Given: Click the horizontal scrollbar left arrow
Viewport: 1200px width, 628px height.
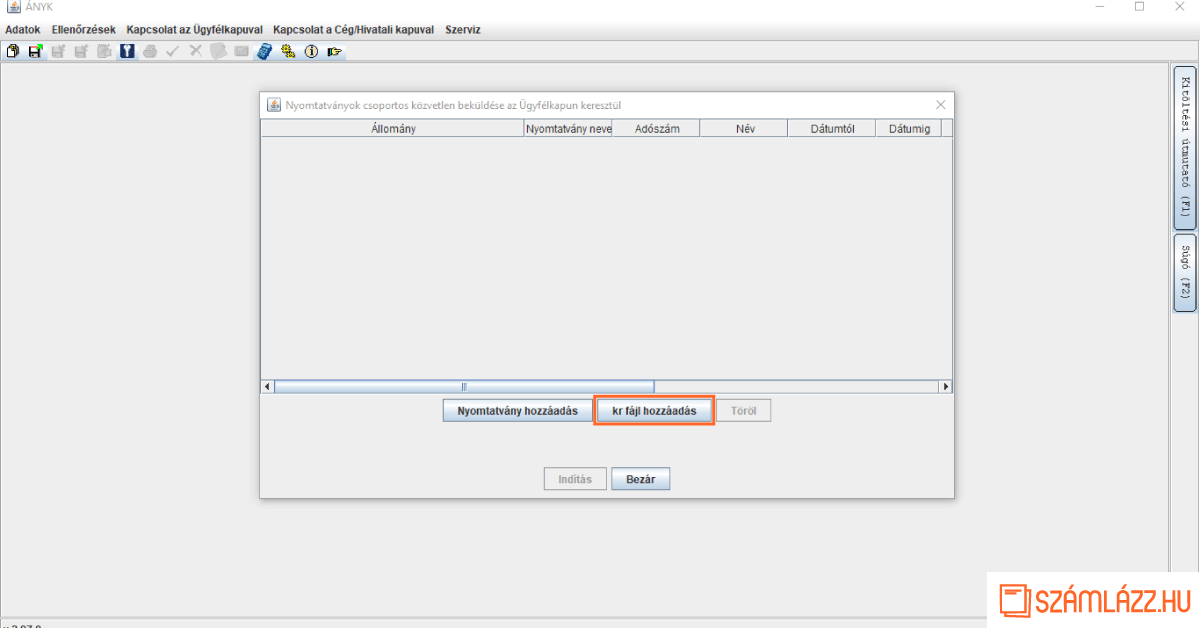Looking at the screenshot, I should (x=268, y=387).
